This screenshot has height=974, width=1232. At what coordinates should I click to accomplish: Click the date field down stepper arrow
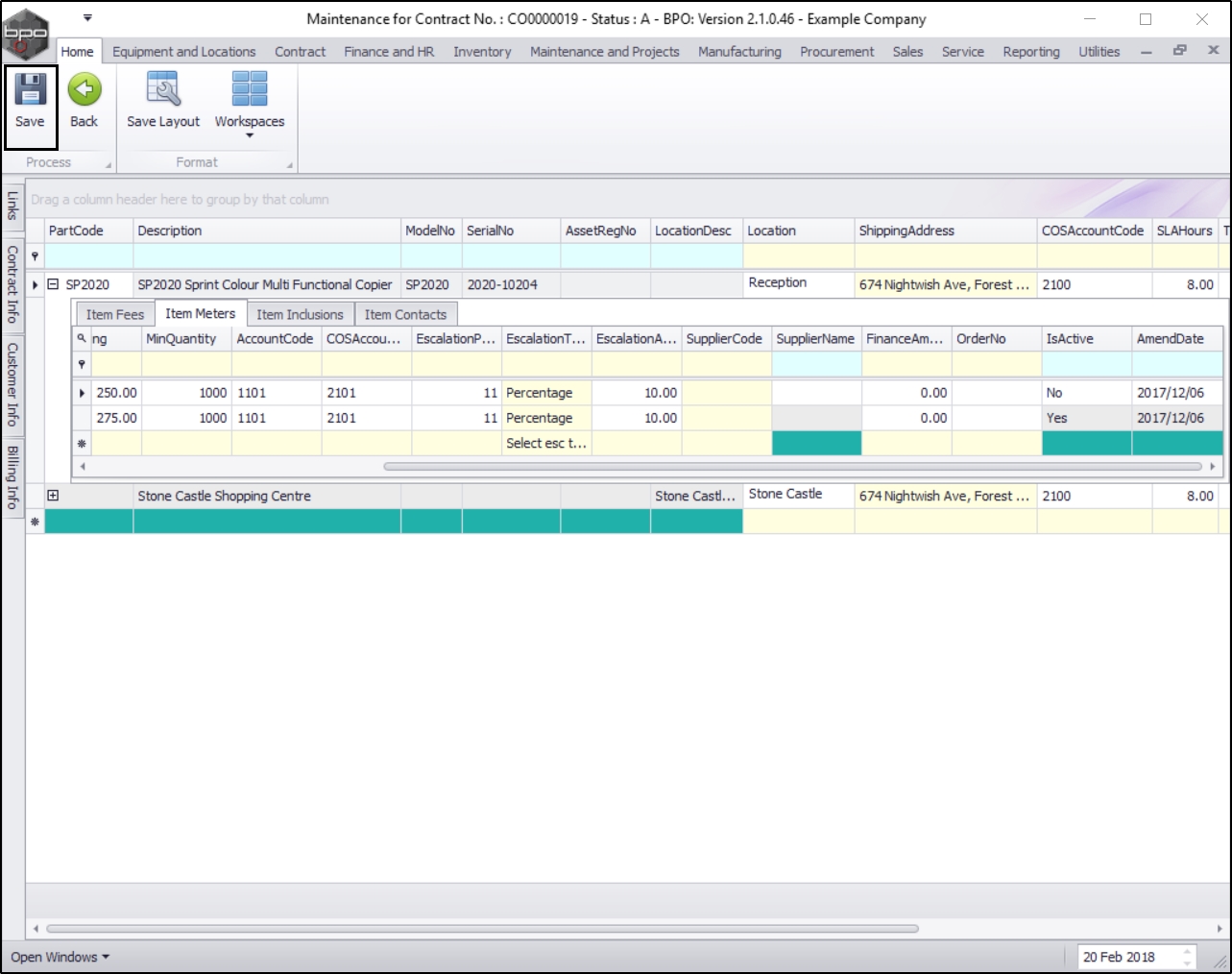1188,962
